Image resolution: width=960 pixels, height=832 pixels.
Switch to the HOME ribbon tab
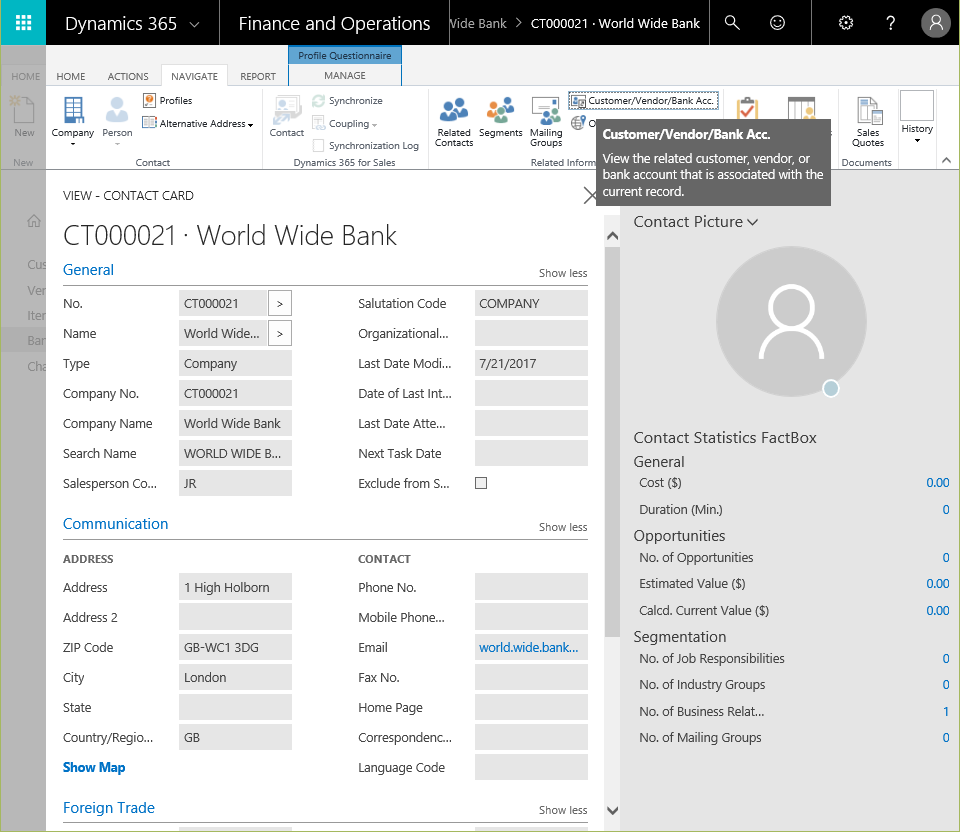pos(71,77)
